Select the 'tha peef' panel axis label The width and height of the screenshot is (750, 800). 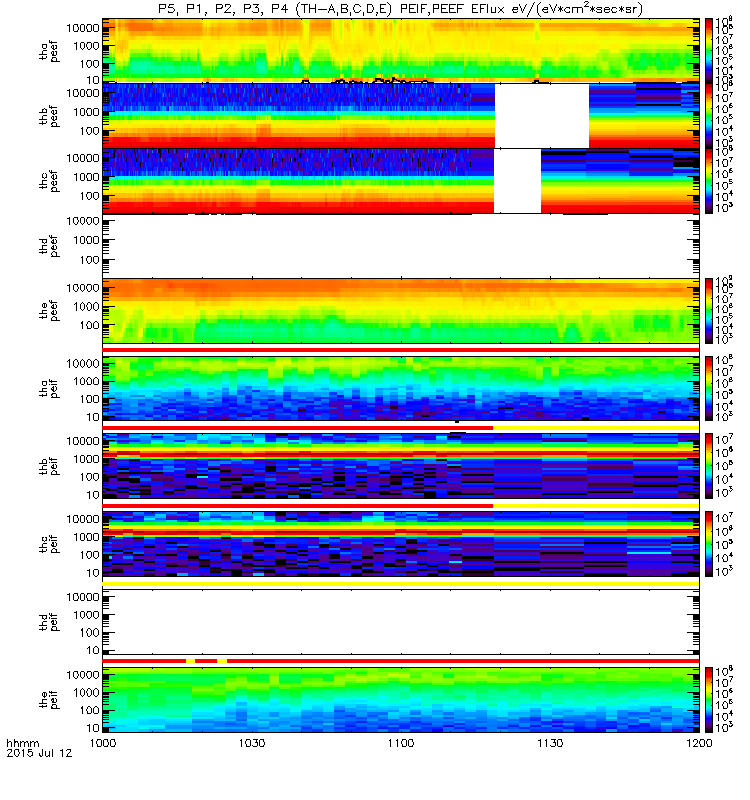pos(49,51)
